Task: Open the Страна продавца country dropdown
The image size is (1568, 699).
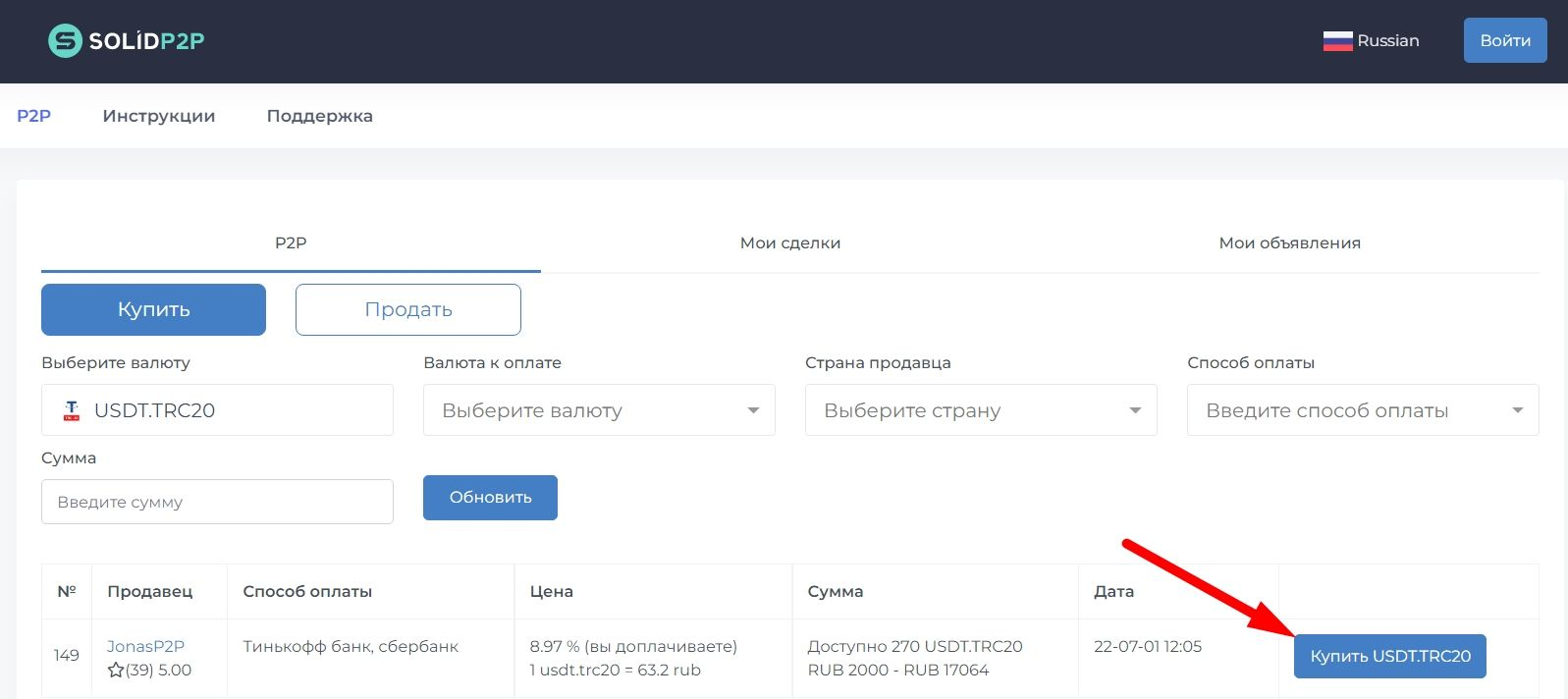Action: pos(981,410)
